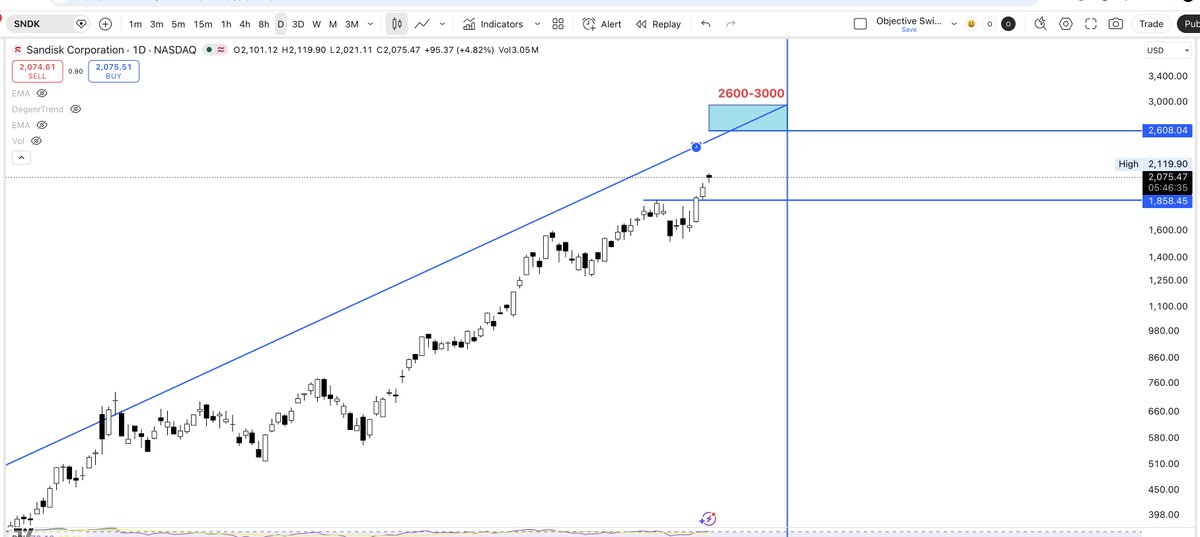The height and width of the screenshot is (537, 1200).
Task: Select the 4h timeframe
Action: point(245,24)
